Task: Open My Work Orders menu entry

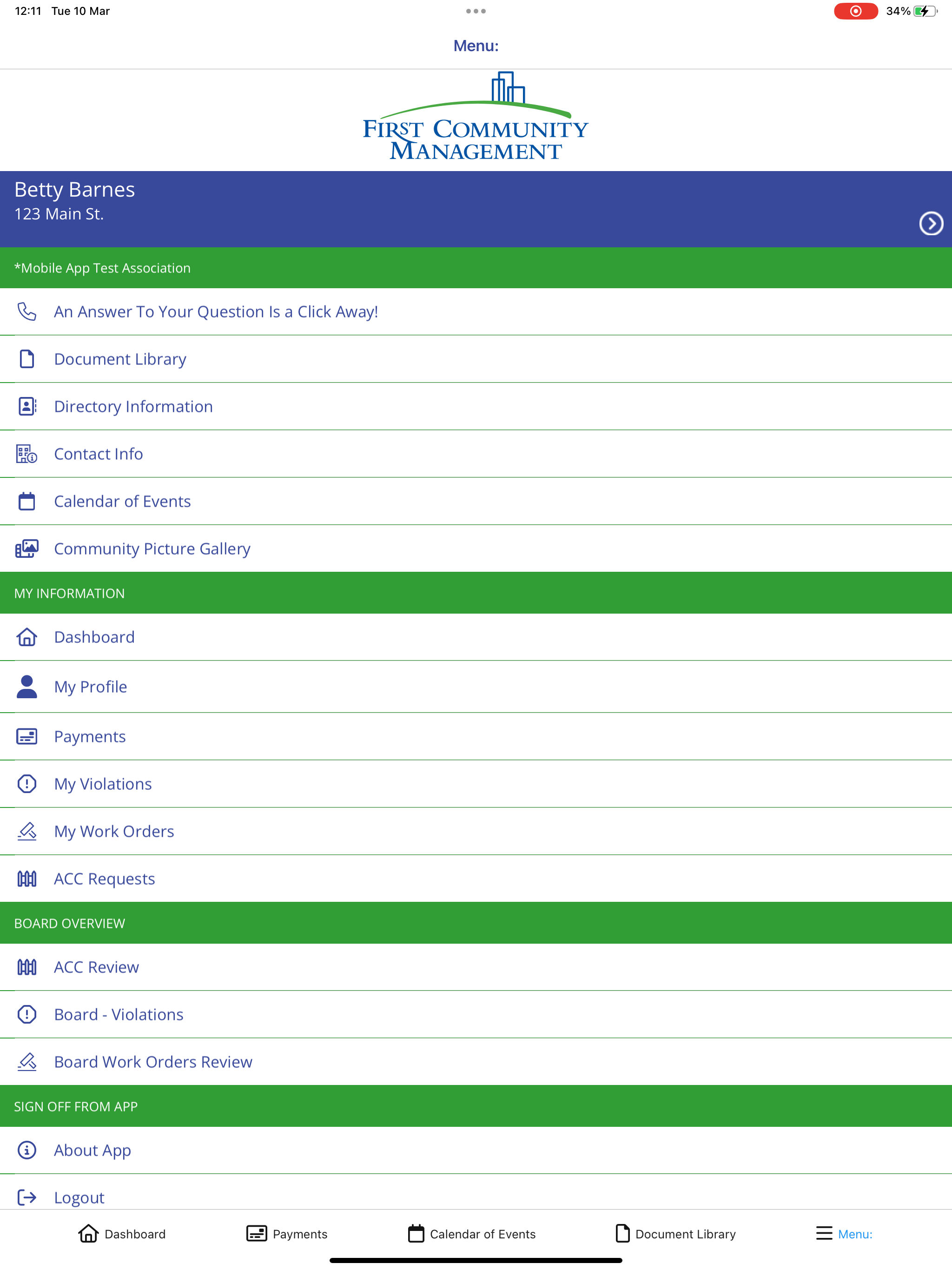Action: pyautogui.click(x=476, y=831)
